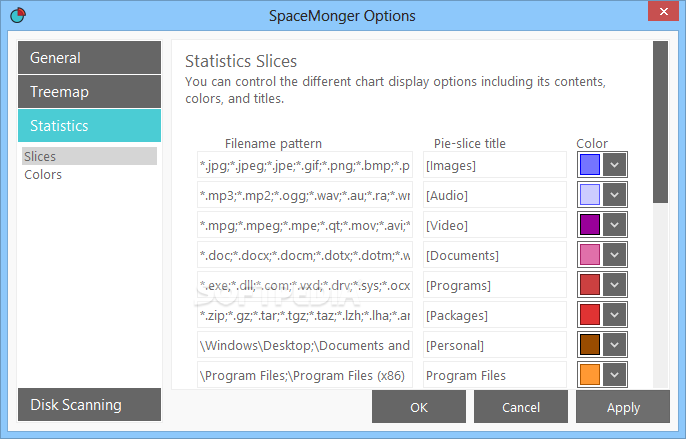
Task: Close the SpaceMonger Options window
Action: (x=663, y=11)
